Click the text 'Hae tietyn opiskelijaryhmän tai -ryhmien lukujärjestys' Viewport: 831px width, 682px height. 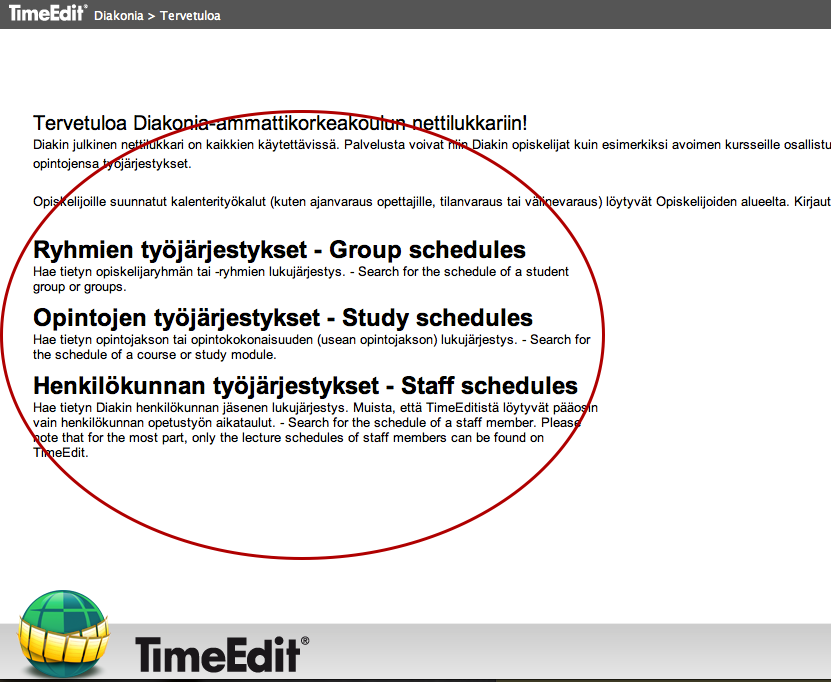click(189, 272)
